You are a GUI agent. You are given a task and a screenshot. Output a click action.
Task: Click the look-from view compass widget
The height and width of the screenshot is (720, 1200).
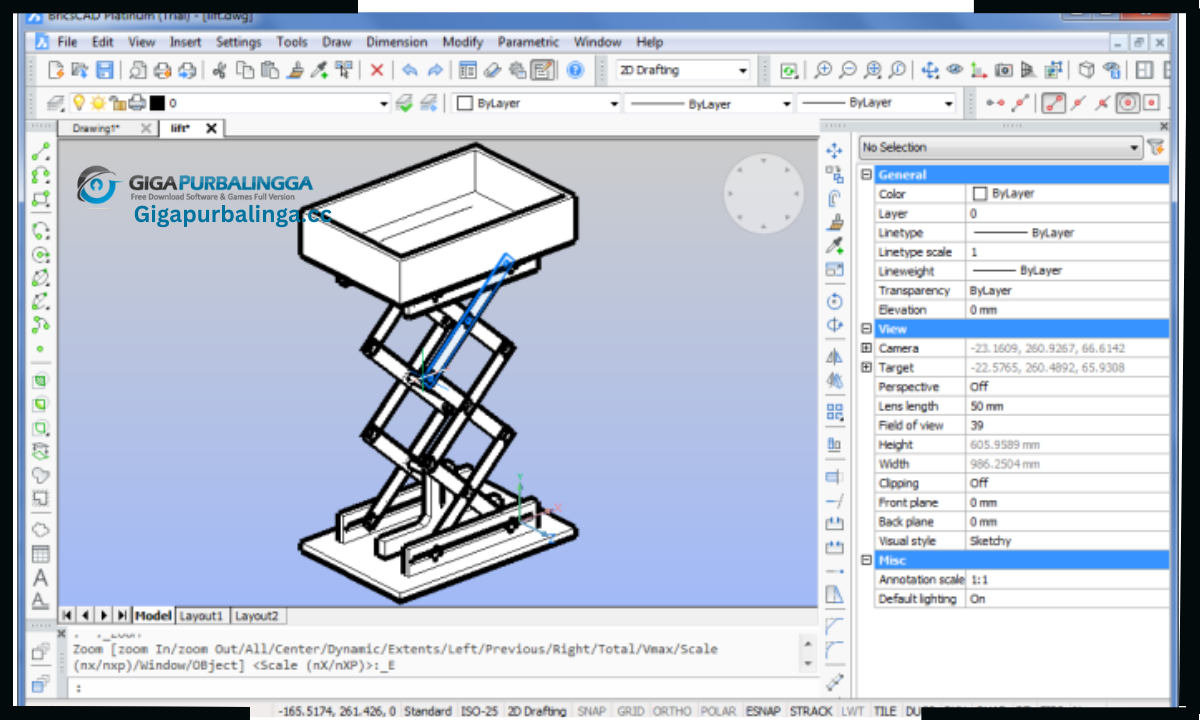click(x=764, y=193)
